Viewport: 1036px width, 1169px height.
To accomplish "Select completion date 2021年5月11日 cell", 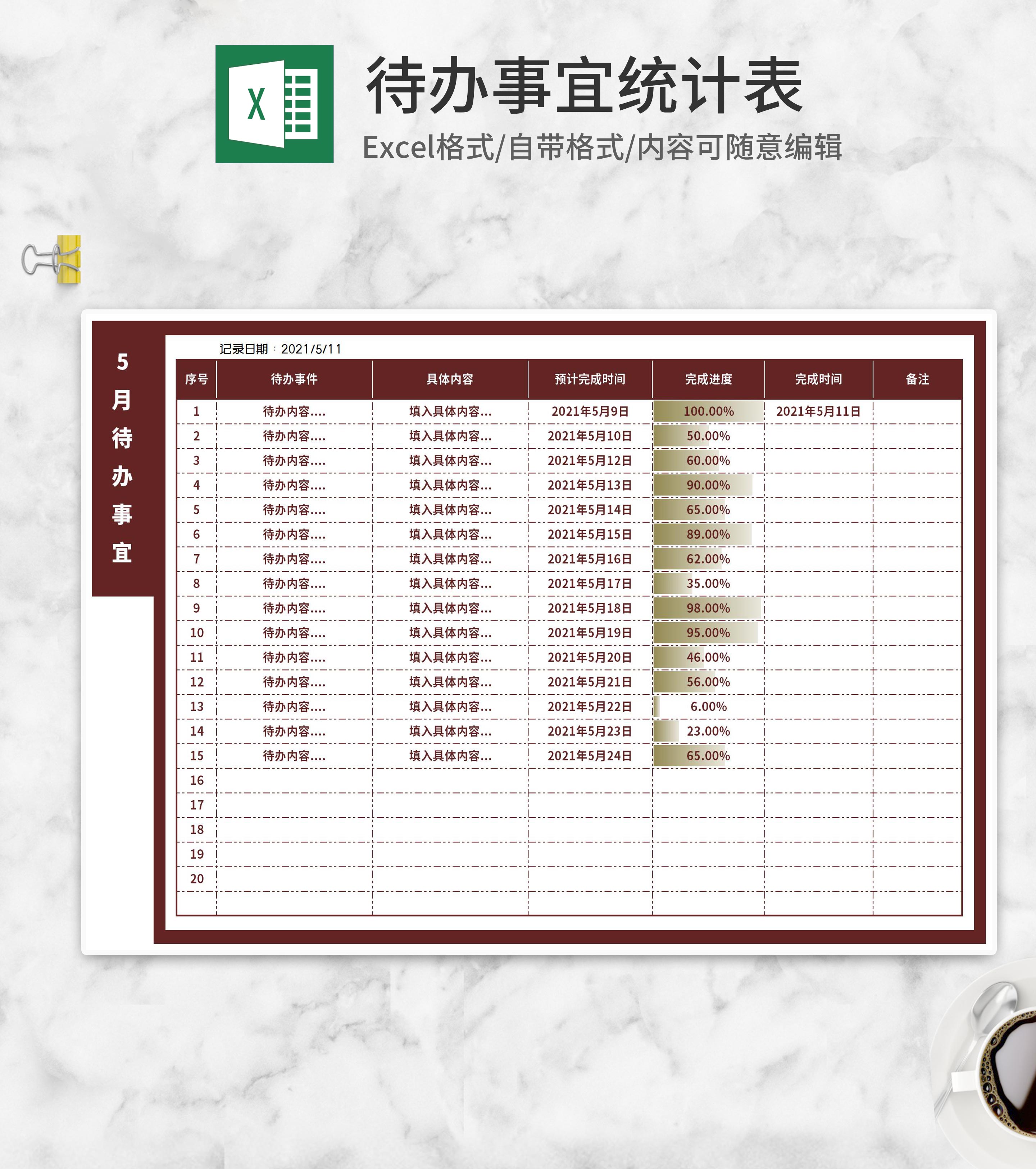I will 818,411.
